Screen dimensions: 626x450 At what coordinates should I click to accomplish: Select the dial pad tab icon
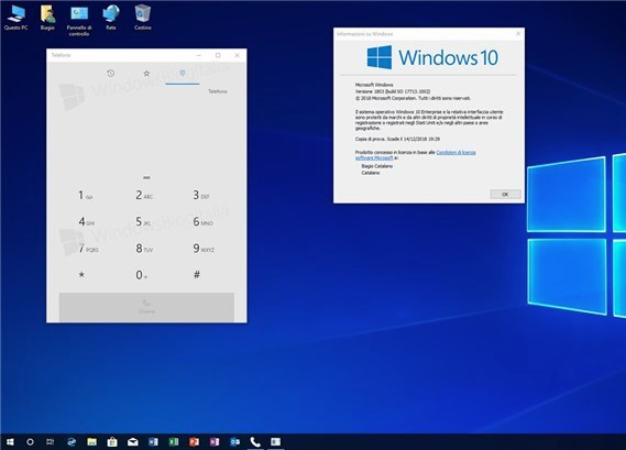[x=182, y=73]
